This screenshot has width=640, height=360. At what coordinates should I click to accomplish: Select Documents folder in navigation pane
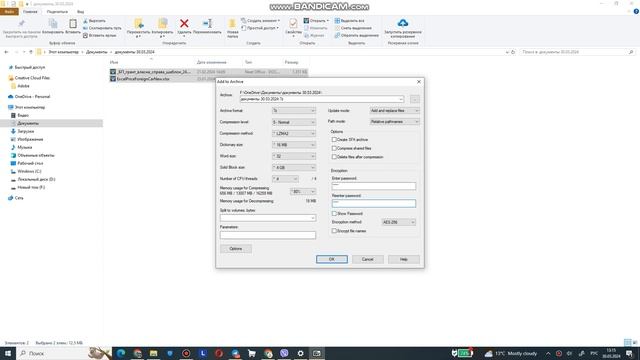click(28, 123)
